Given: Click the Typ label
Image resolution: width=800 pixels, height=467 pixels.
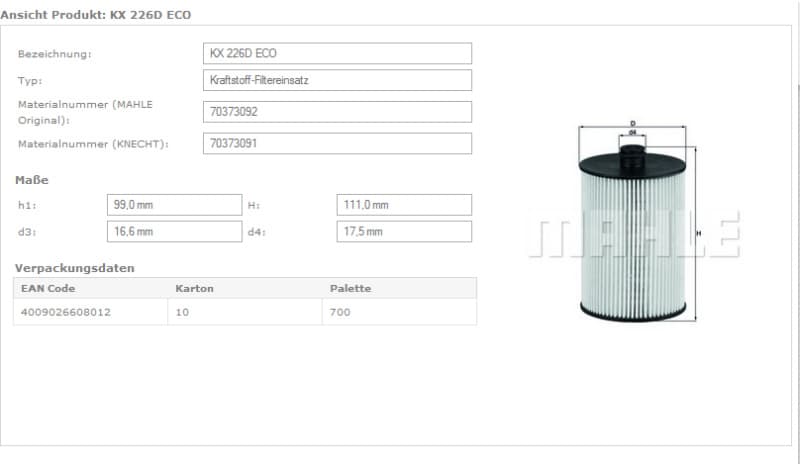Looking at the screenshot, I should (30, 81).
